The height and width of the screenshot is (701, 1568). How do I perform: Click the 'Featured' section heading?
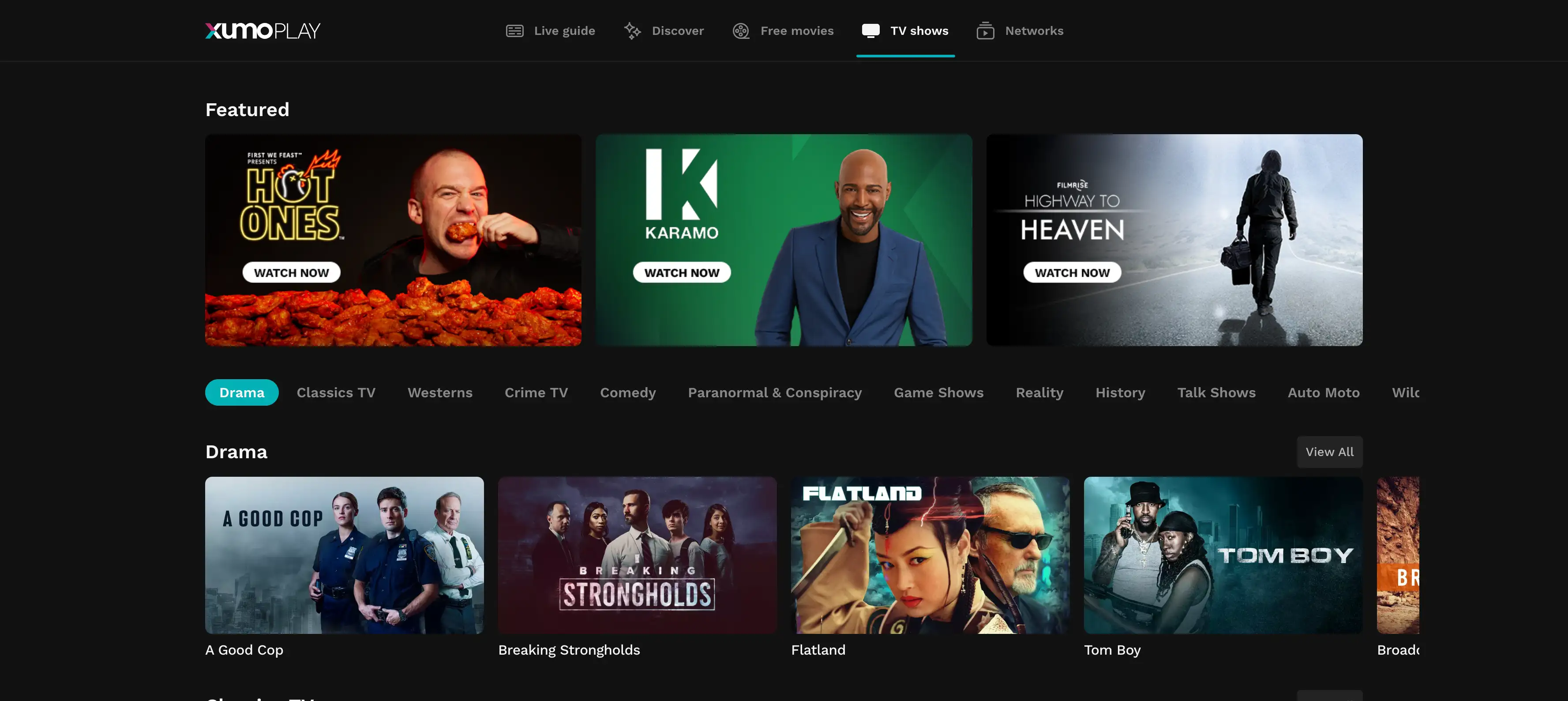point(247,109)
